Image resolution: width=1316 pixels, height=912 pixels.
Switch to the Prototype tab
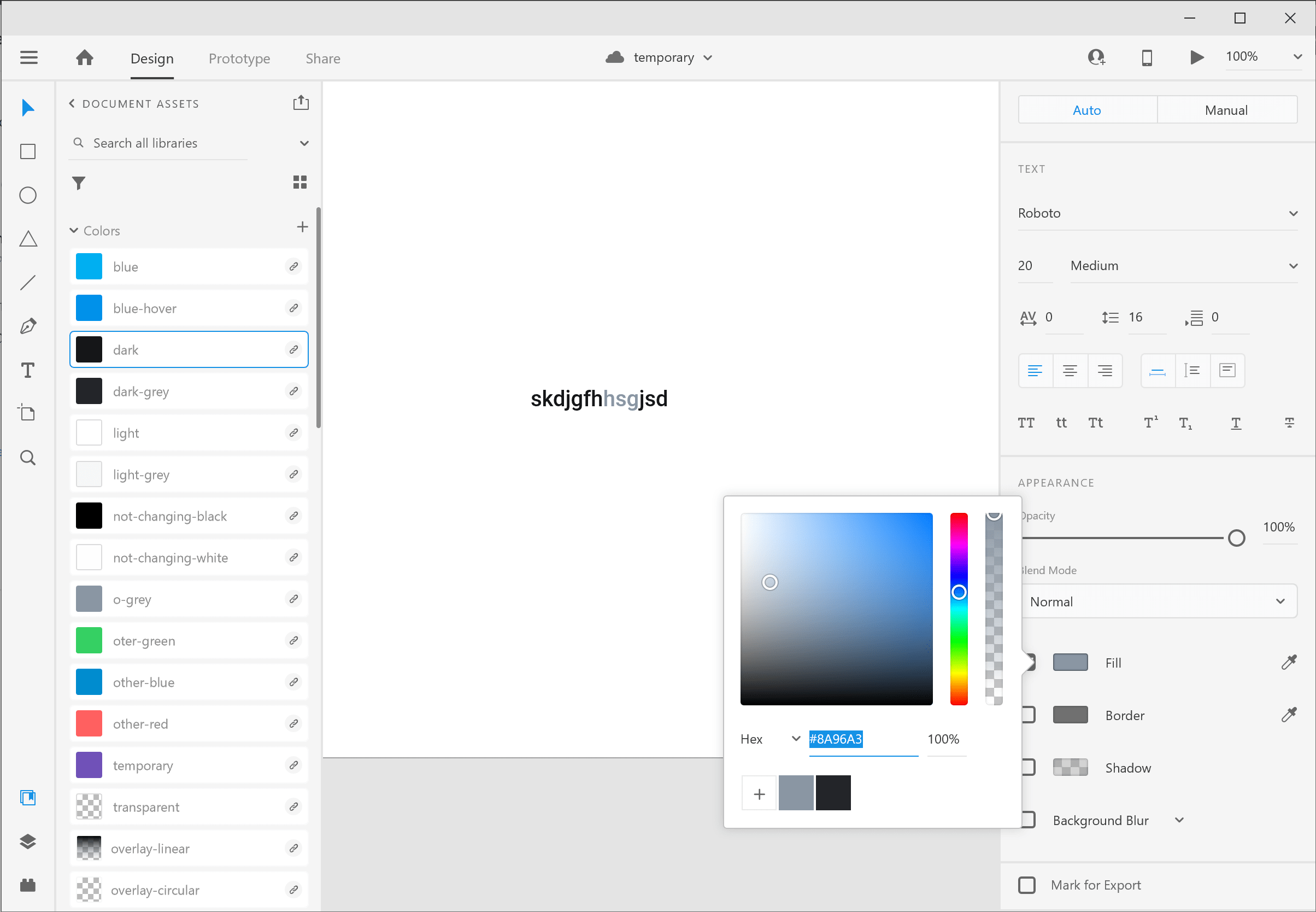pyautogui.click(x=239, y=58)
